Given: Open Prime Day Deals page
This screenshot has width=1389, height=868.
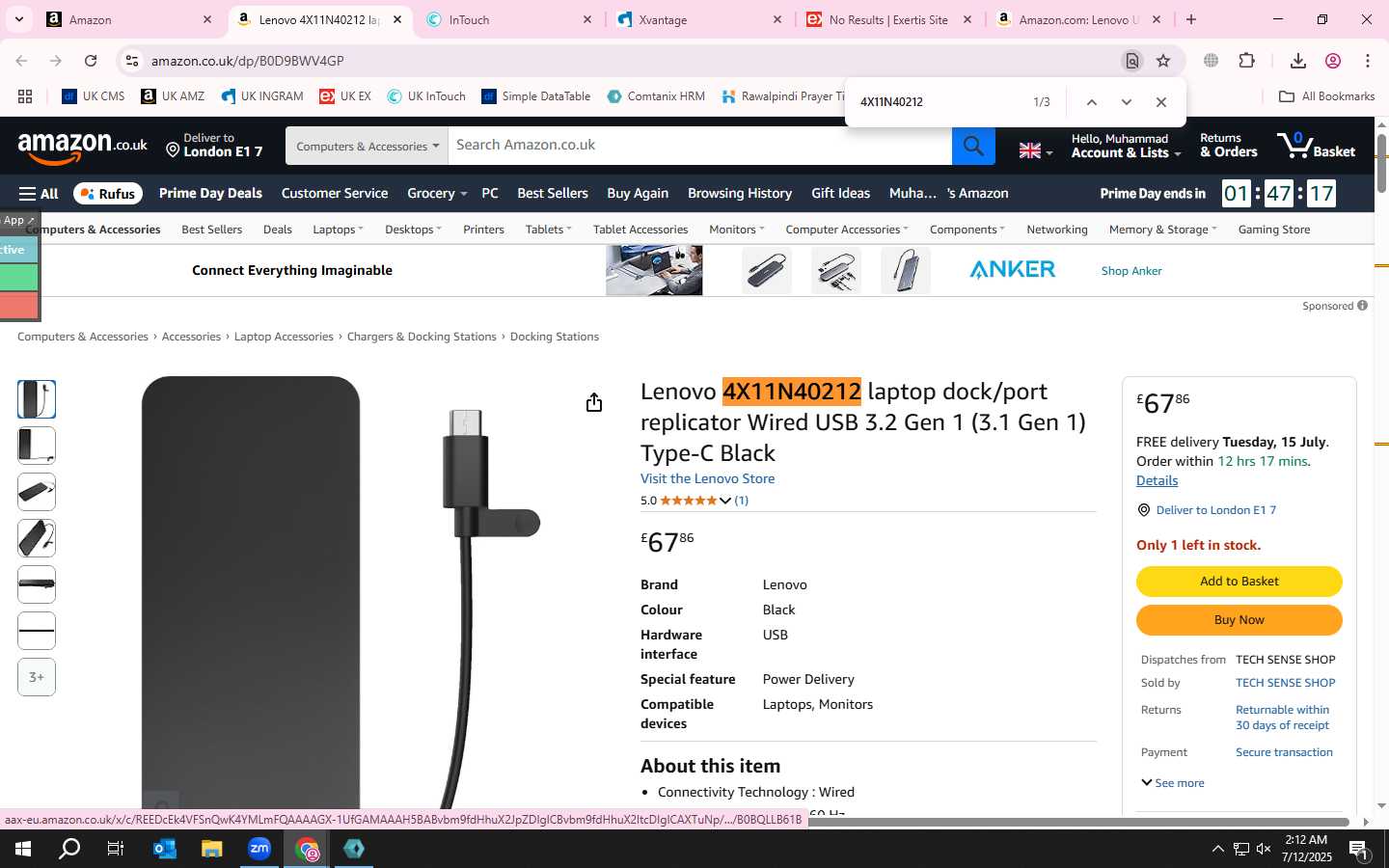Looking at the screenshot, I should point(210,193).
